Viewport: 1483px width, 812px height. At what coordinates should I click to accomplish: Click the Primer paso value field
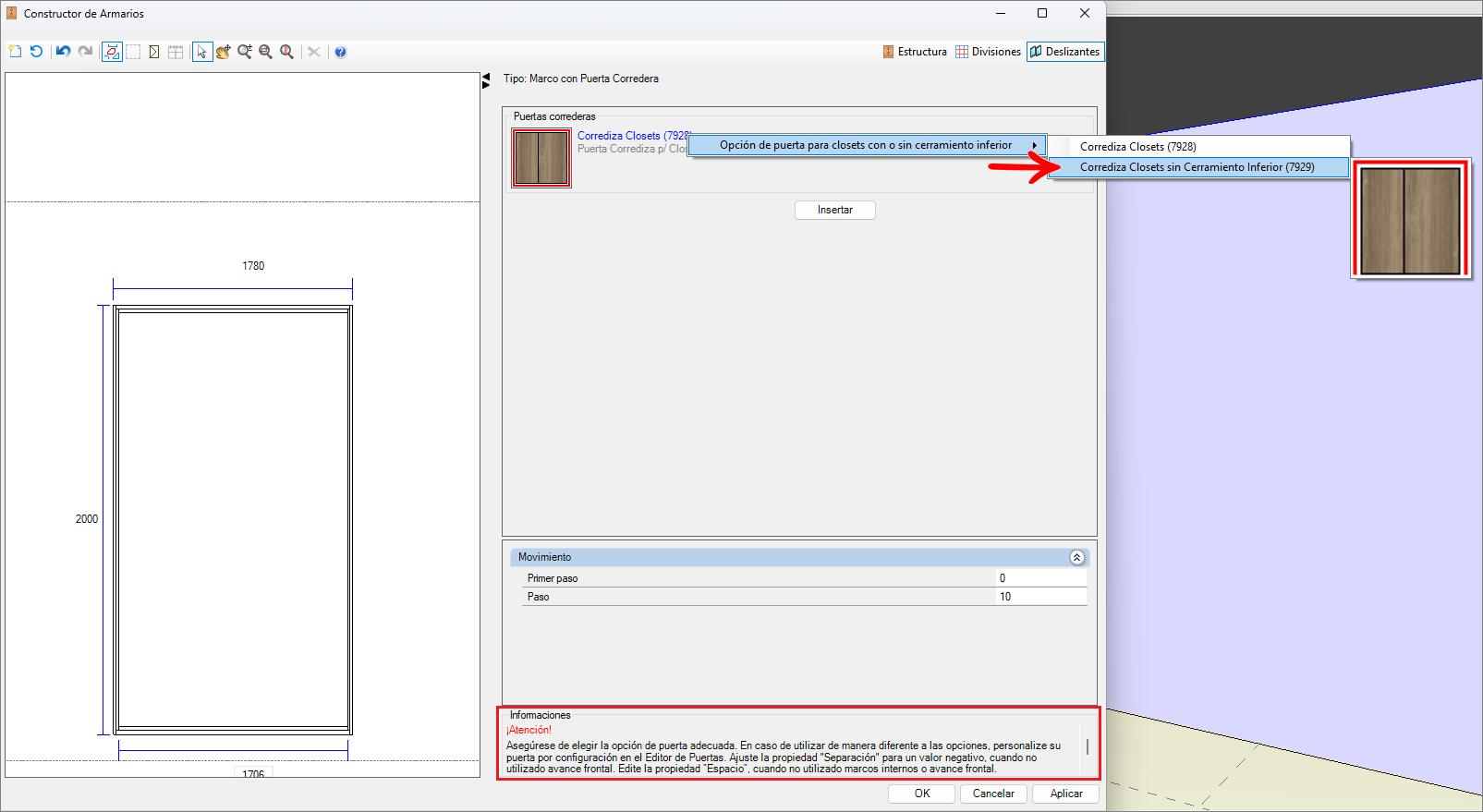[1041, 578]
